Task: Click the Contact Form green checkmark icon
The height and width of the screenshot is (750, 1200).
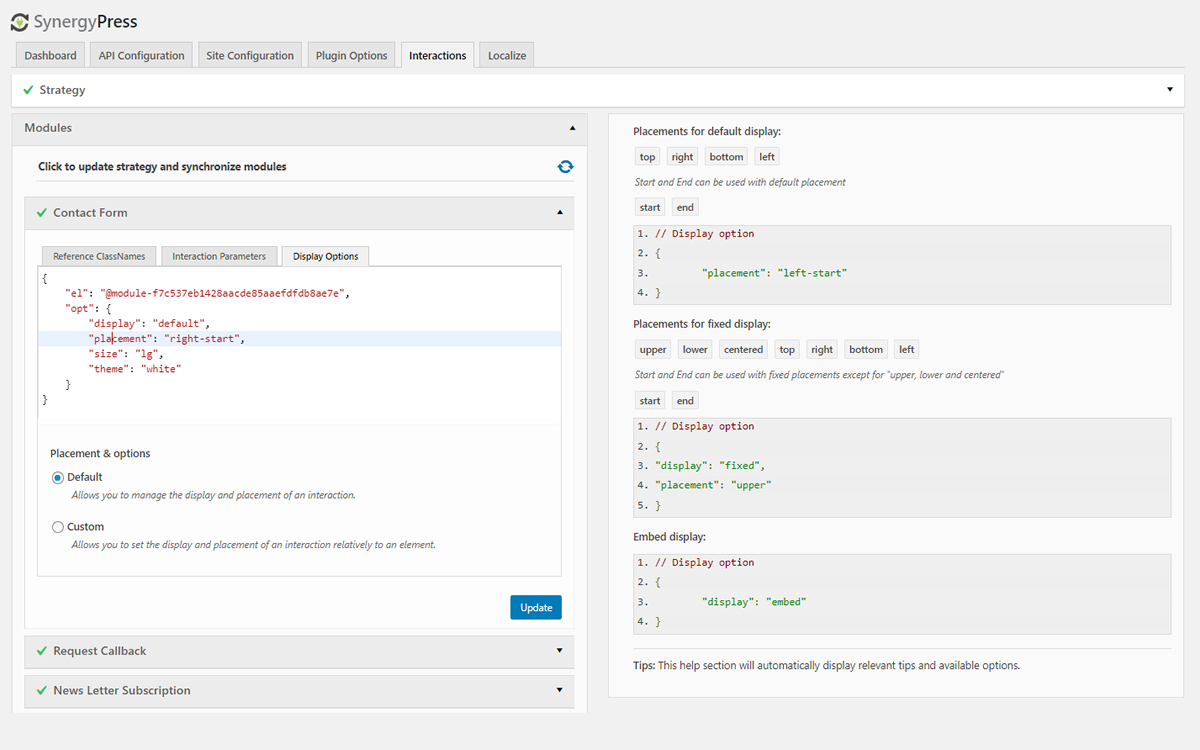Action: click(x=42, y=213)
